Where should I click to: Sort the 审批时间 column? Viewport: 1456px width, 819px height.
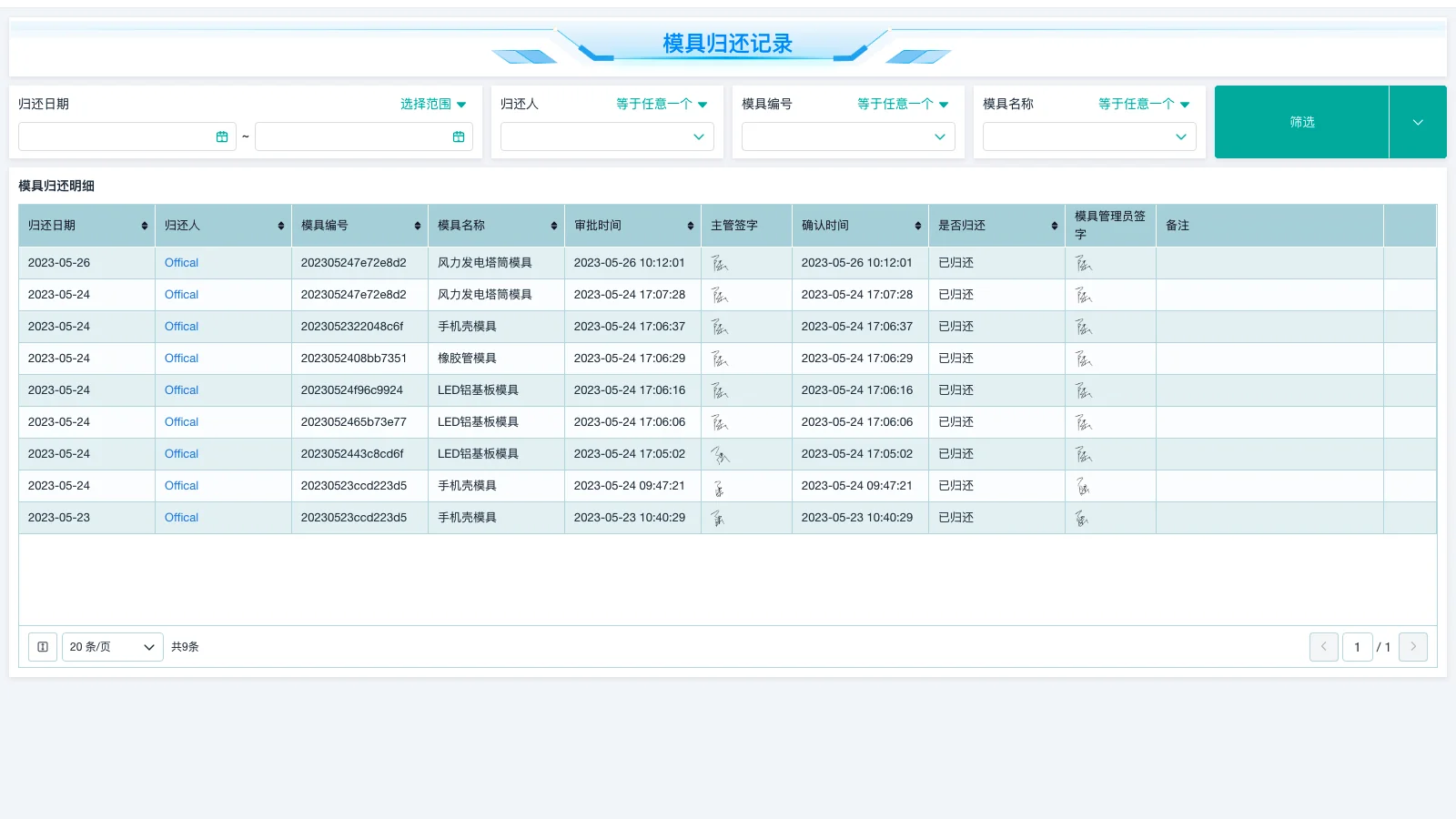689,225
